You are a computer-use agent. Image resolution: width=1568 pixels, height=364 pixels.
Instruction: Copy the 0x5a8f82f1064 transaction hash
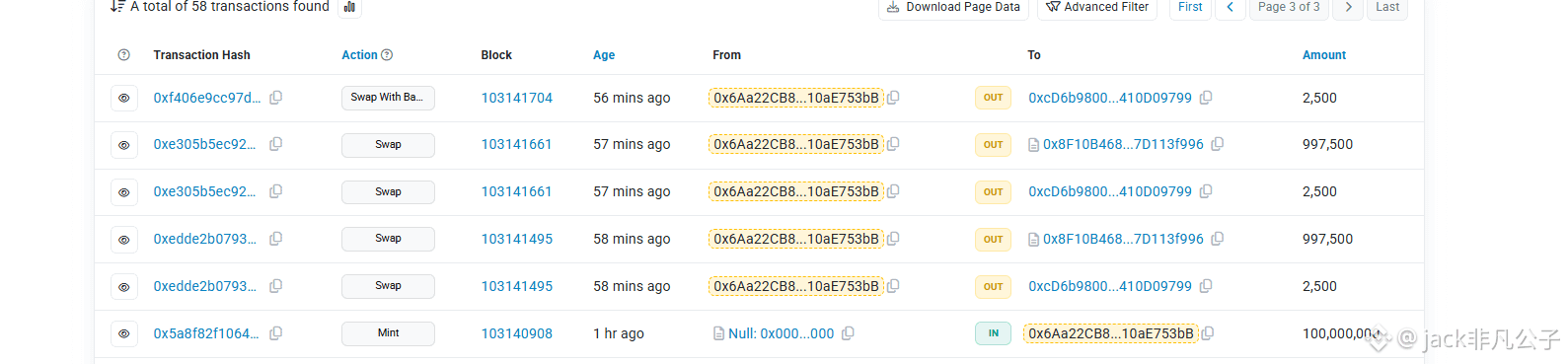[276, 333]
